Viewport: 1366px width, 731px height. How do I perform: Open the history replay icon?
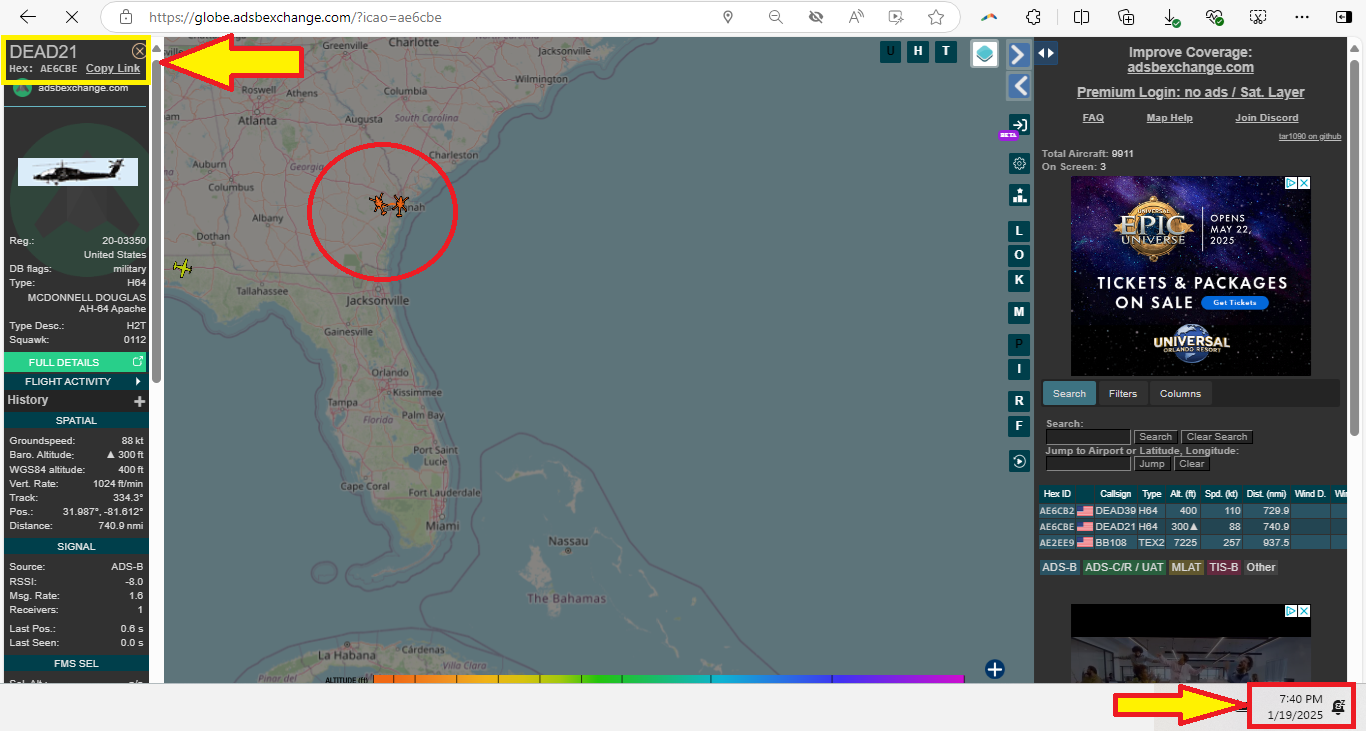pos(1019,461)
